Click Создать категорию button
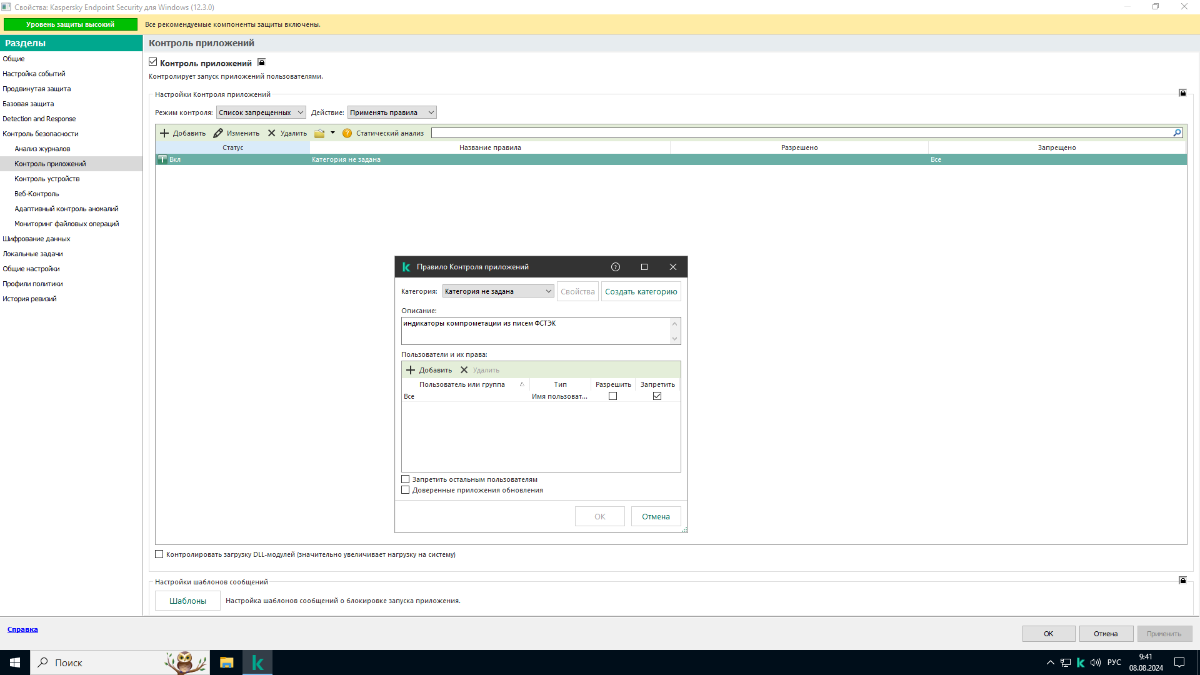 coord(641,292)
